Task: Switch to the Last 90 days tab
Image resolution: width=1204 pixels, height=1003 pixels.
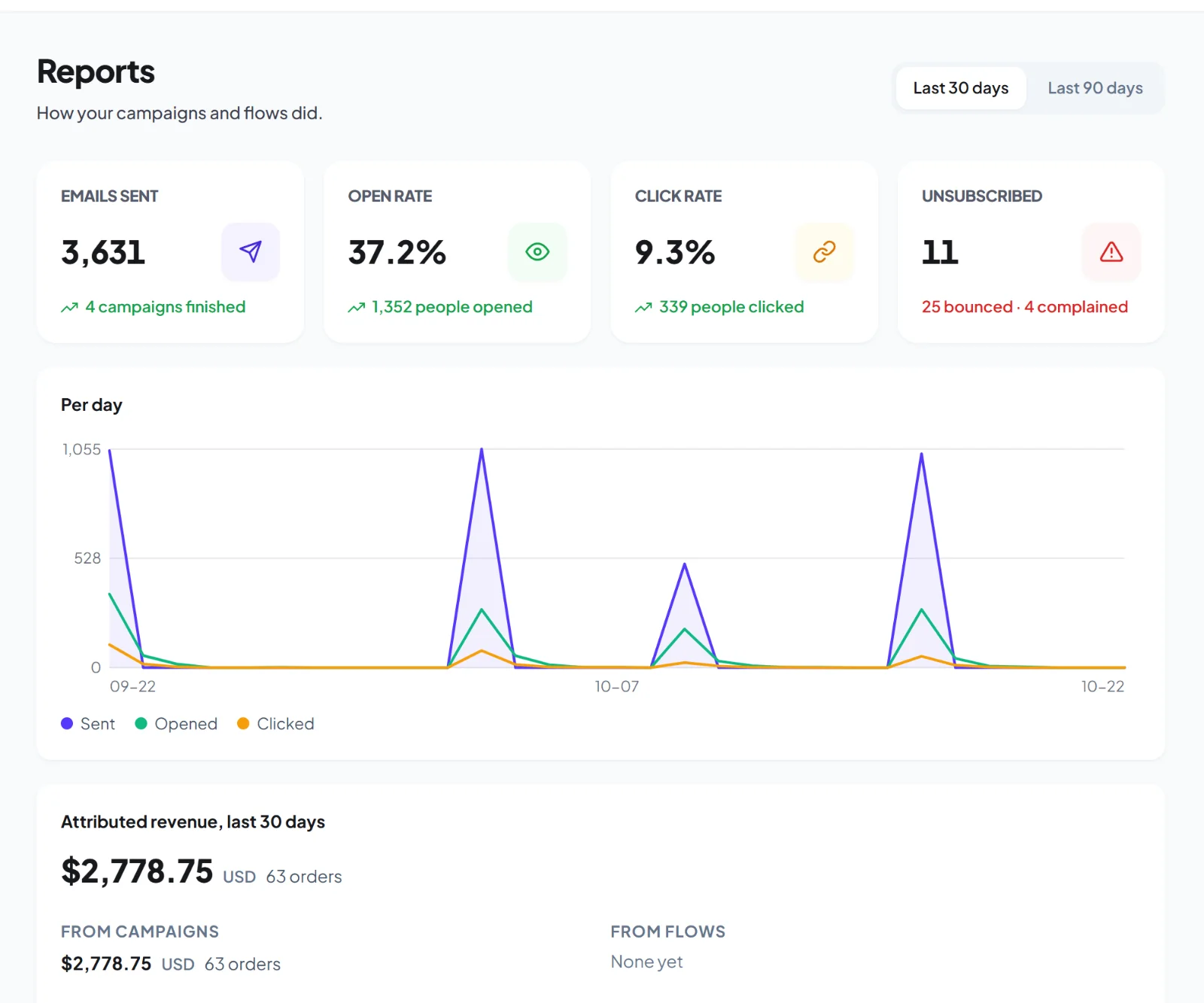Action: tap(1095, 88)
